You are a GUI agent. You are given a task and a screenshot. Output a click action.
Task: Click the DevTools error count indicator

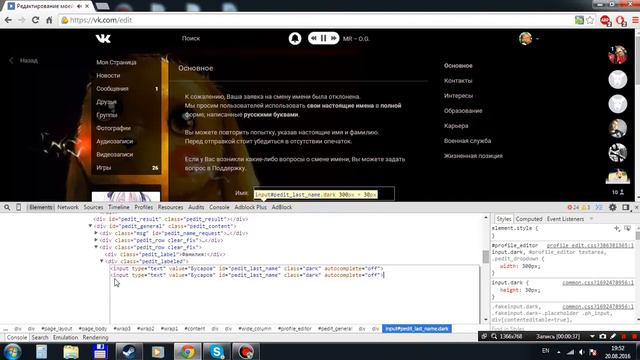click(x=573, y=207)
